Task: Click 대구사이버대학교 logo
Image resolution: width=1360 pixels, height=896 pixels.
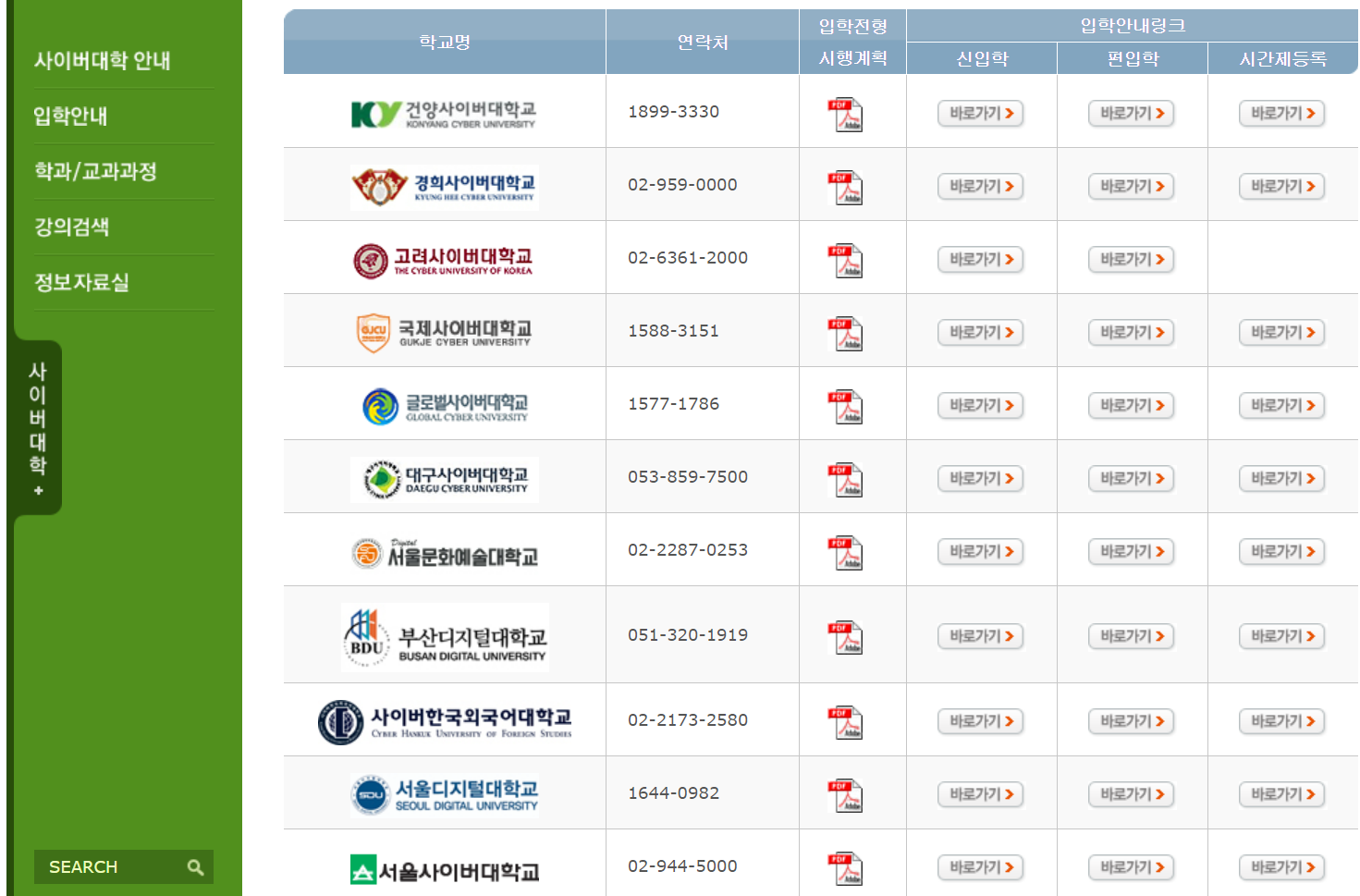Action: point(445,479)
